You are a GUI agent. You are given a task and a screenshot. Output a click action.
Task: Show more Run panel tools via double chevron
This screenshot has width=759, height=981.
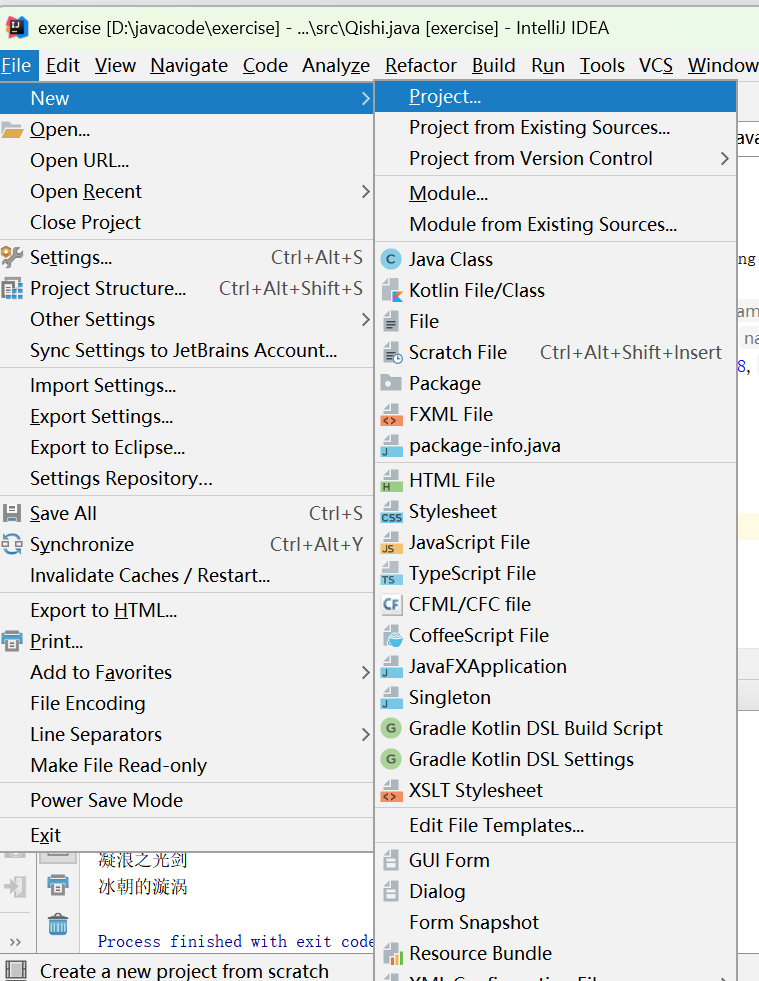coord(16,942)
